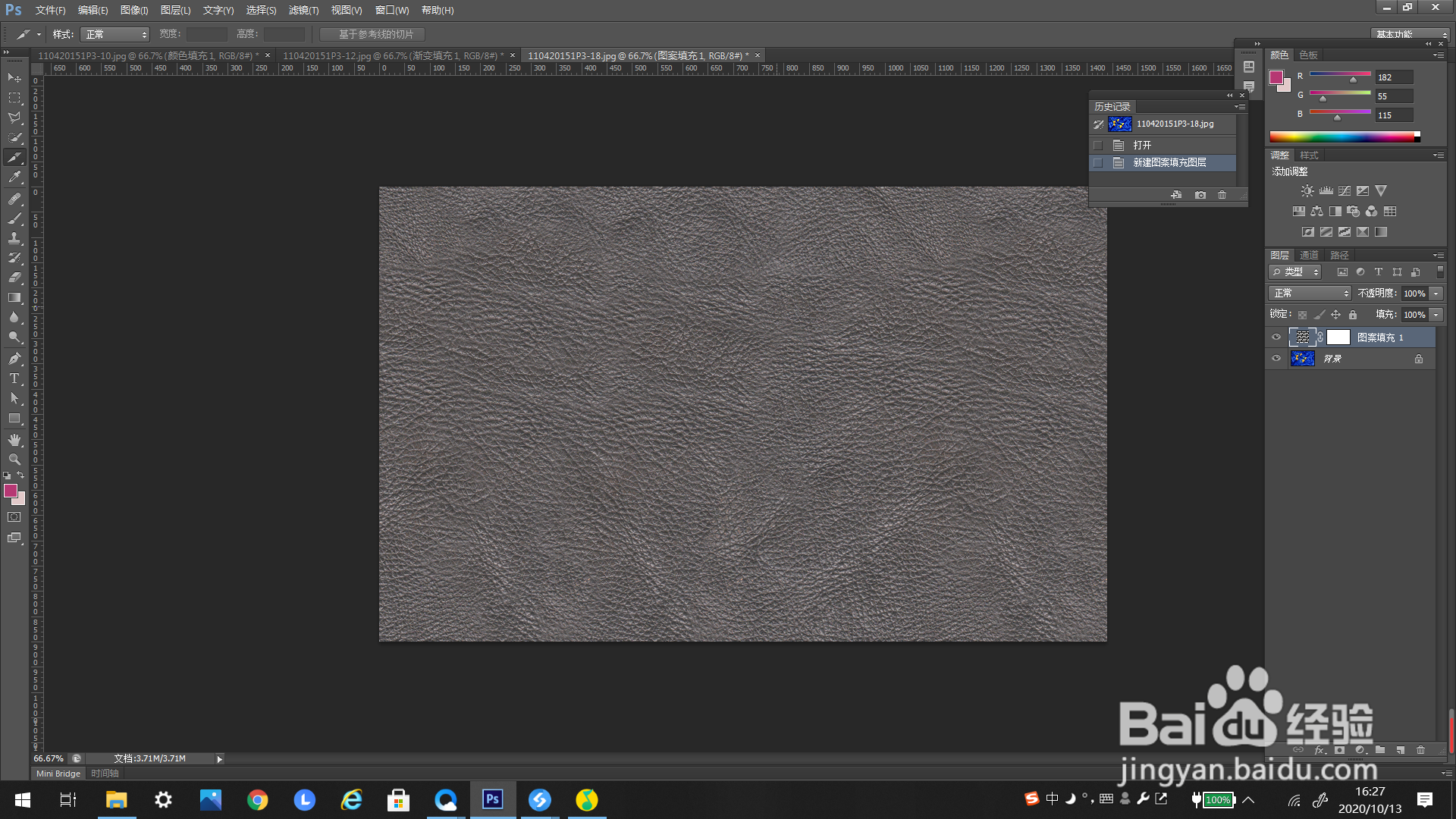Expand the 不透明度 opacity dropdown arrow
This screenshot has height=819, width=1456.
coord(1436,293)
